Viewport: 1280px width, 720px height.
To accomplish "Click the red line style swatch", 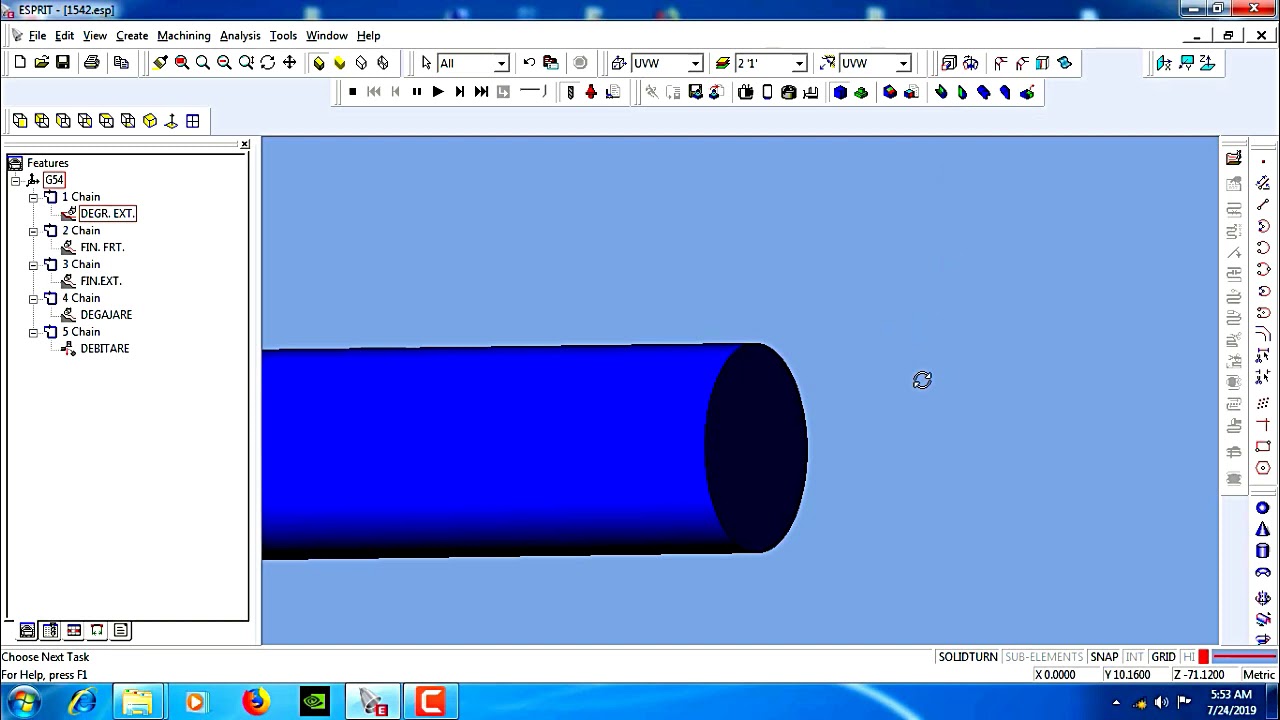I will coord(1244,657).
